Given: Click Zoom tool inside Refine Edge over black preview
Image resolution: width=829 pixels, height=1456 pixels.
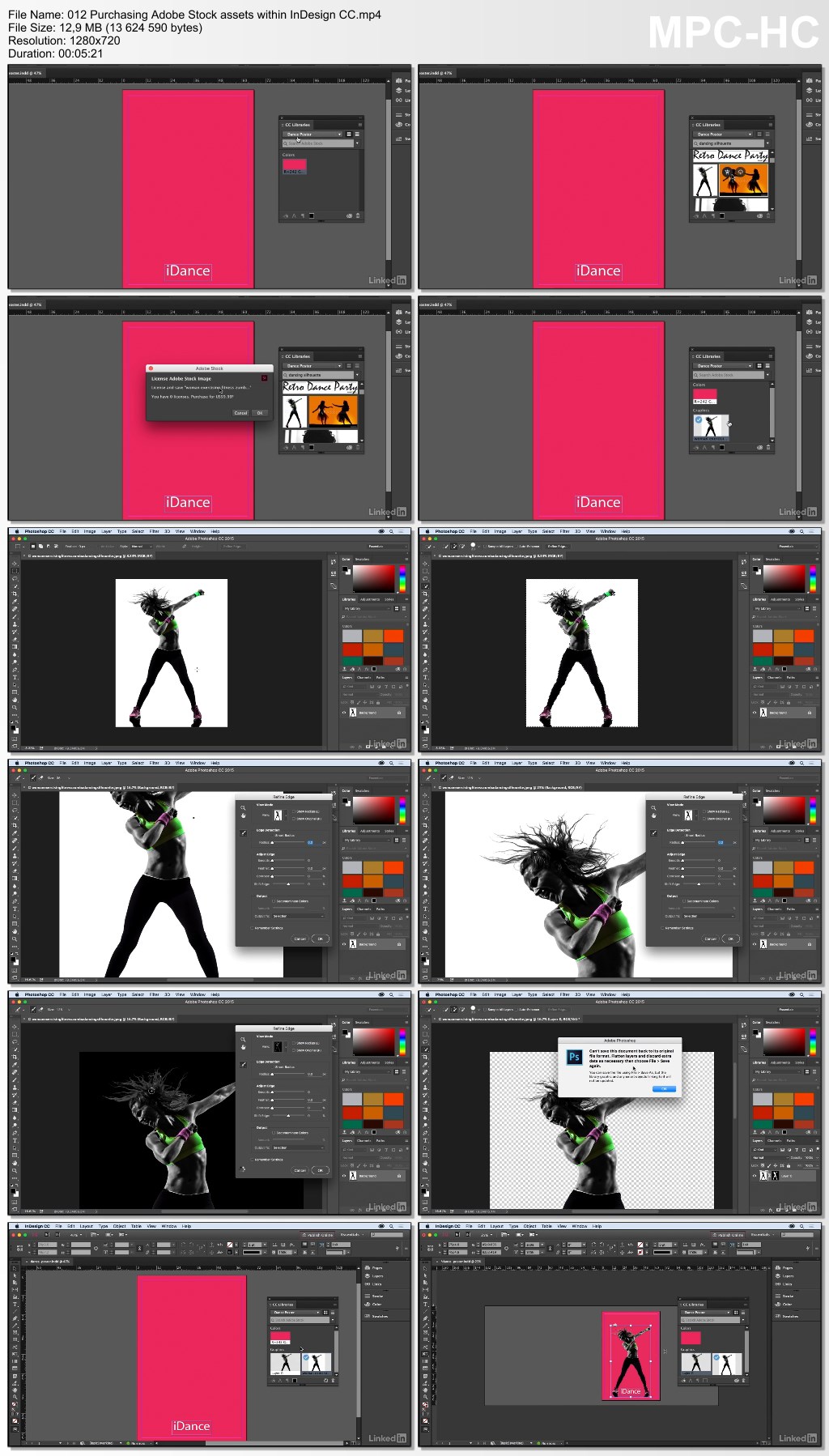Looking at the screenshot, I should coord(243,1039).
